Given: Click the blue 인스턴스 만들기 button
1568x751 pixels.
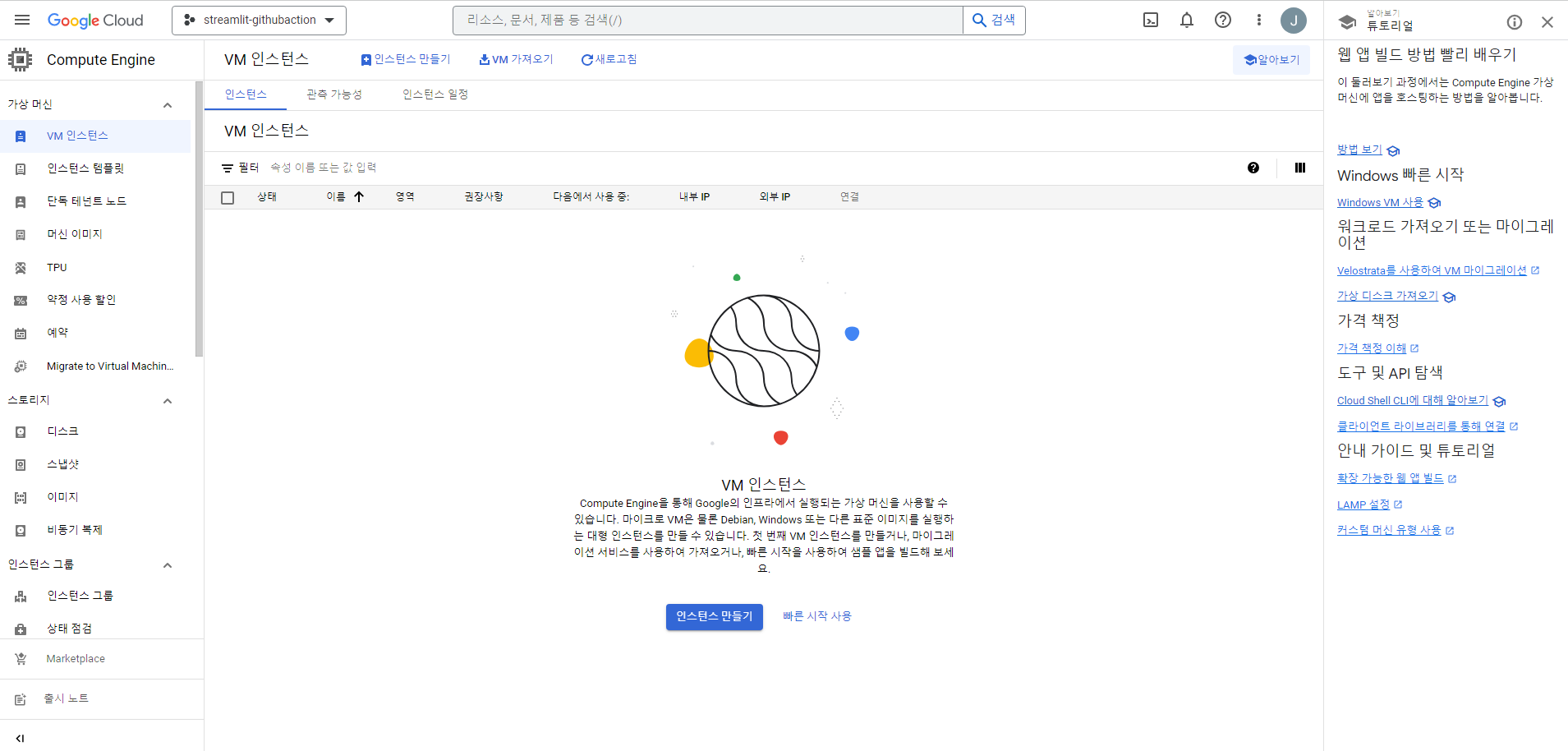Looking at the screenshot, I should 715,617.
